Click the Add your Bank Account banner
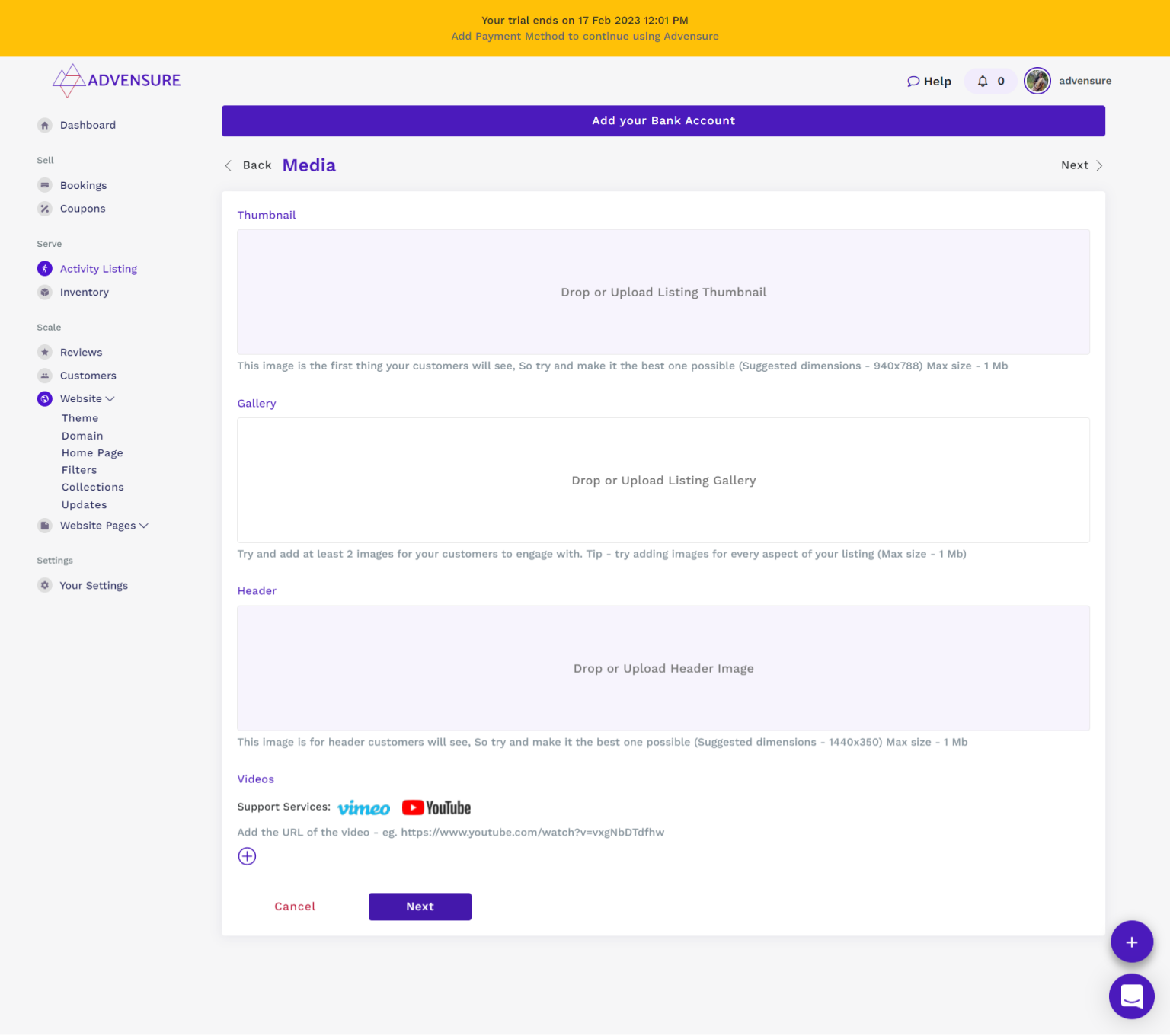The image size is (1170, 1036). 663,121
